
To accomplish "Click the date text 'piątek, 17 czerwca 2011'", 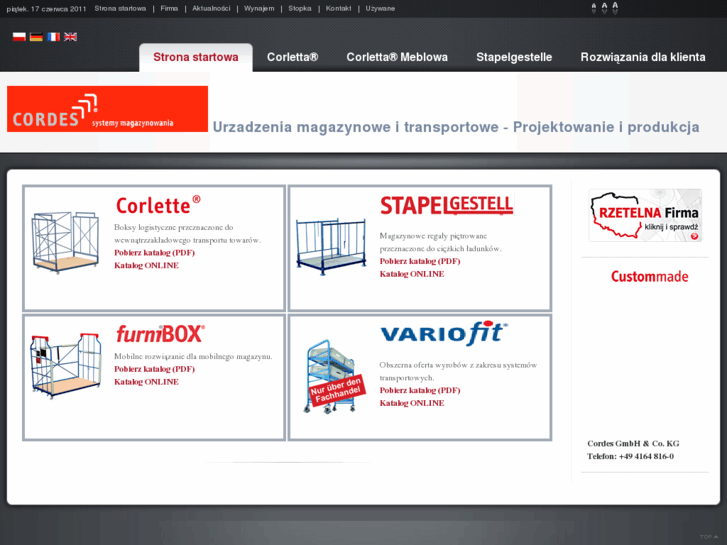I will click(x=46, y=9).
